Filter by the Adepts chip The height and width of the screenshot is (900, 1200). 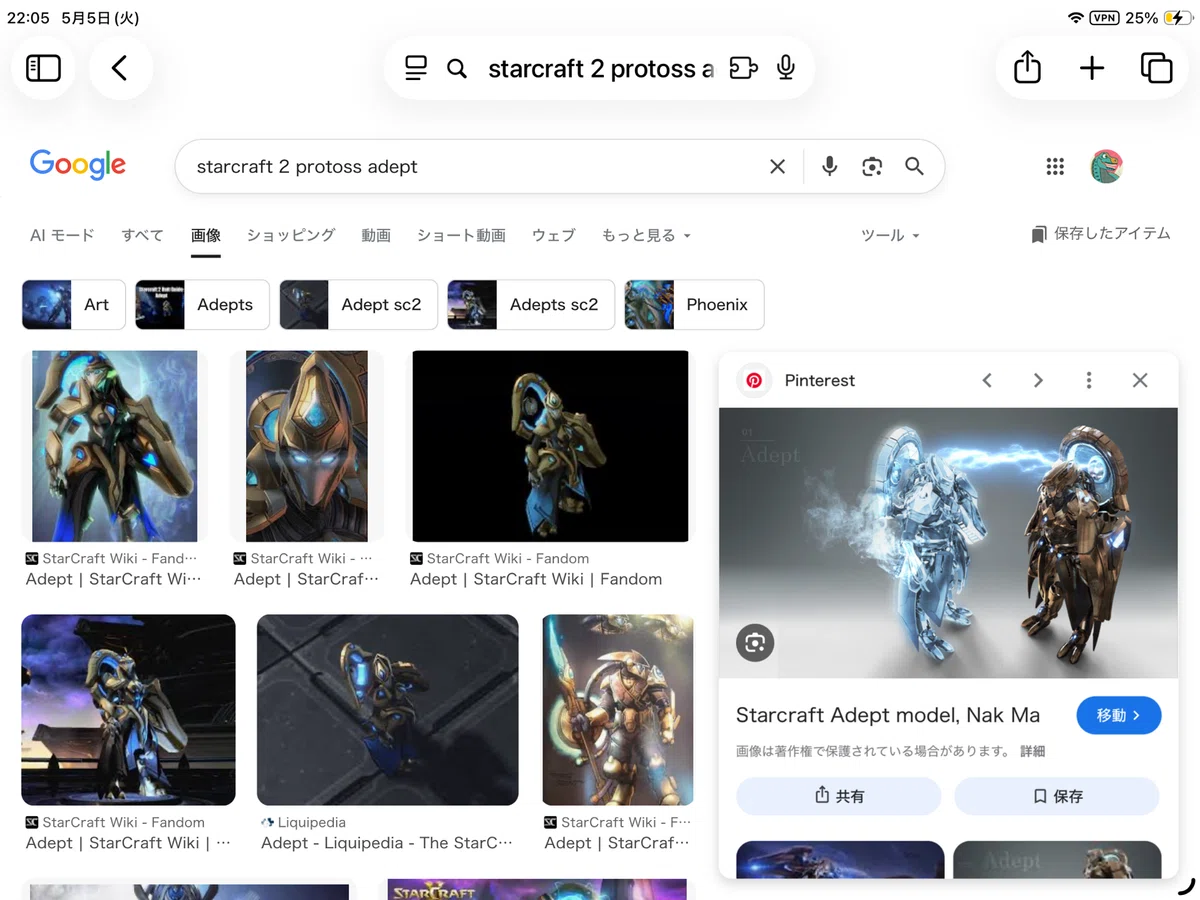202,305
